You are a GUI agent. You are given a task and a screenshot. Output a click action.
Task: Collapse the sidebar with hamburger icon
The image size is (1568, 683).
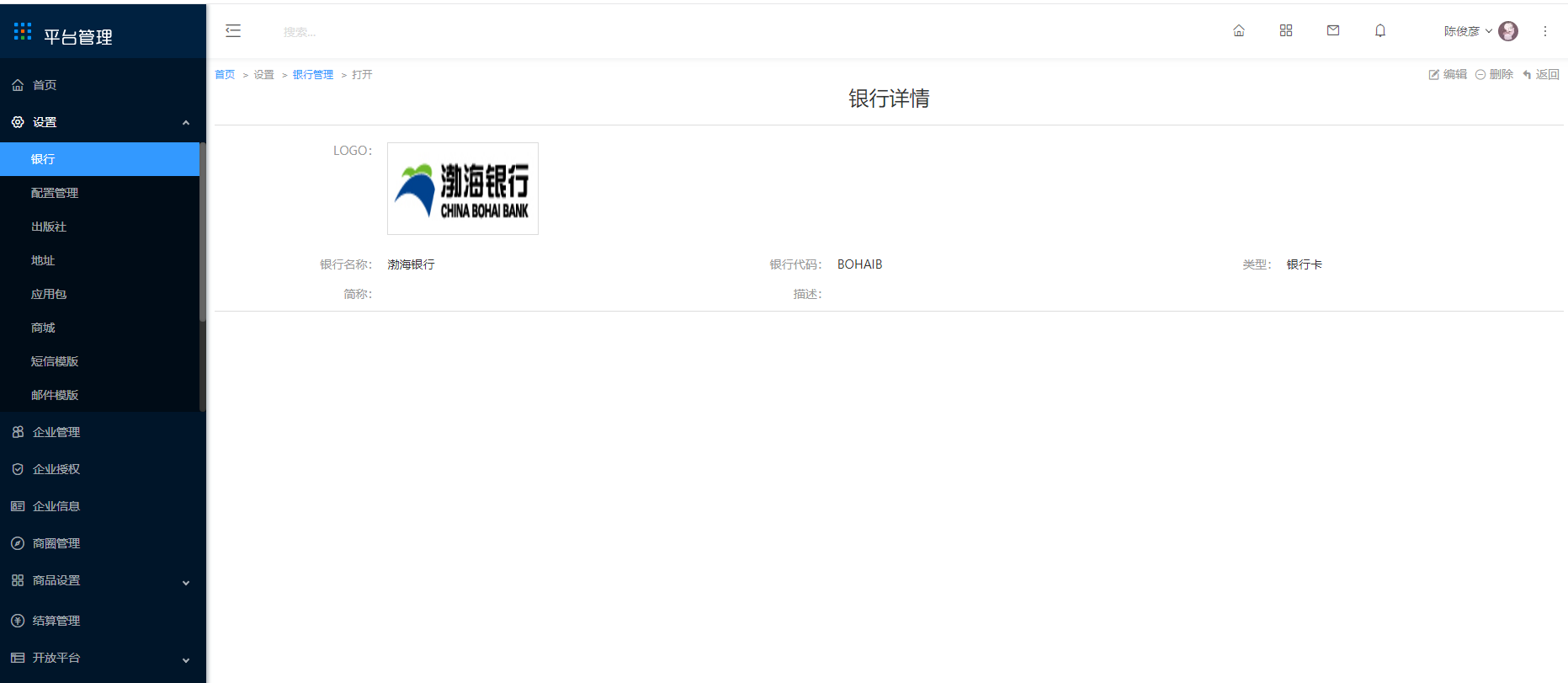(233, 31)
